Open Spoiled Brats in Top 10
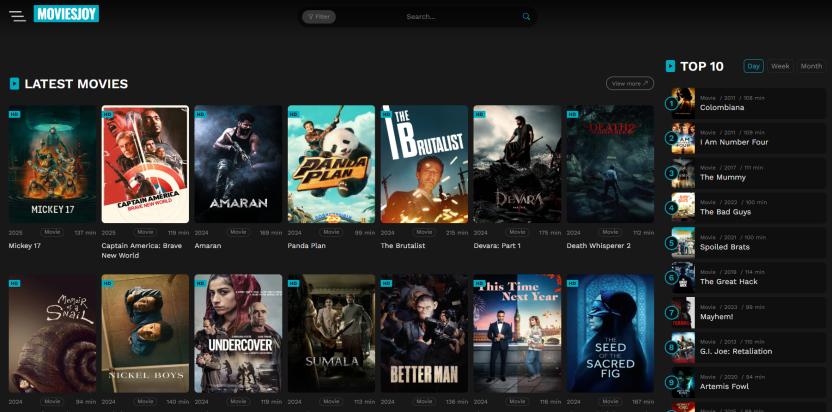 click(725, 247)
